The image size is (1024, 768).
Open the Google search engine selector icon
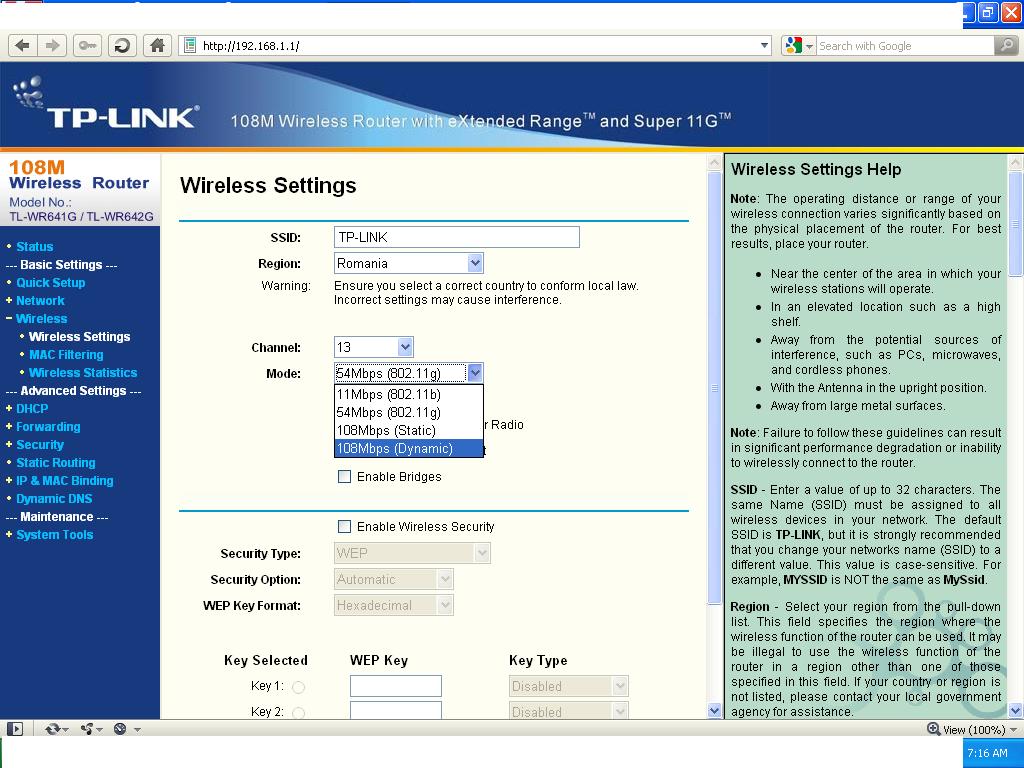(x=798, y=46)
